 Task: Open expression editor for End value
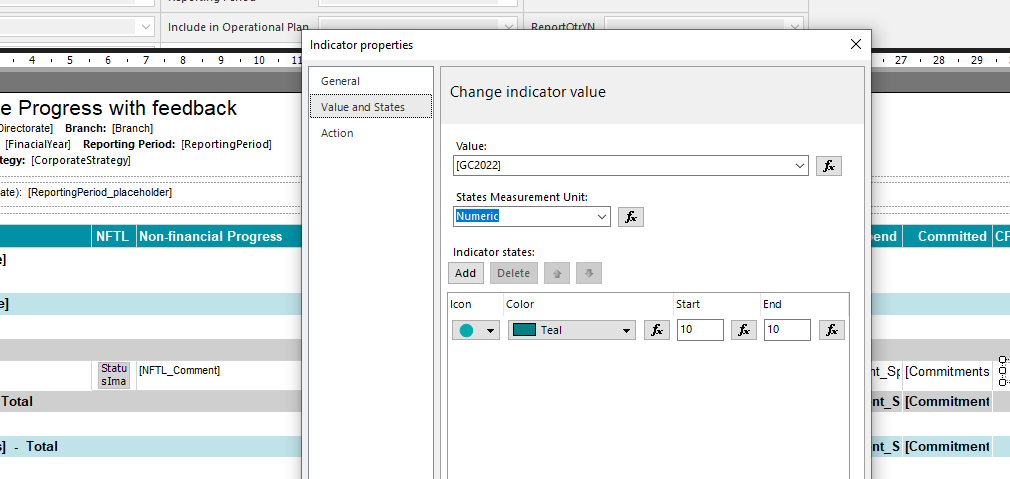tap(832, 330)
